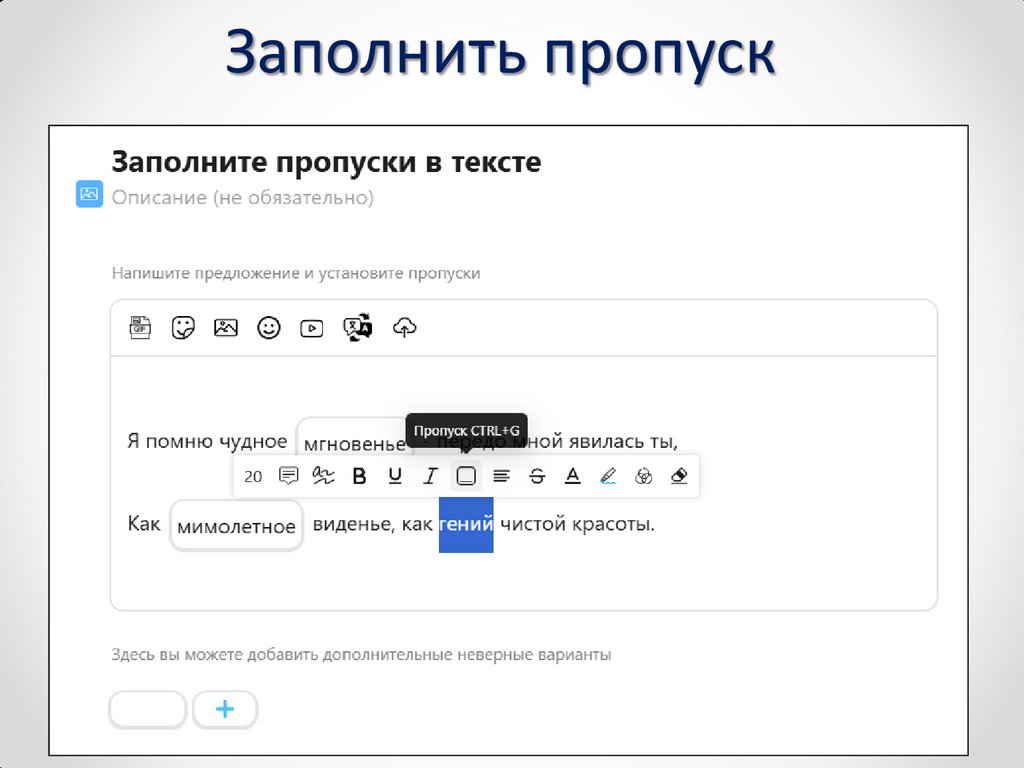Click the highlighted word 'гений'
This screenshot has height=768, width=1024.
(x=466, y=524)
